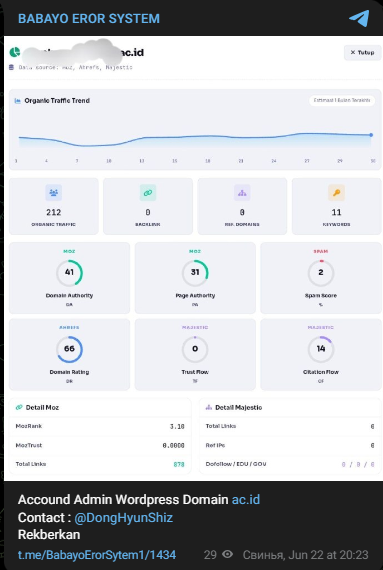Click the Moz Total Links value 878

(179, 464)
